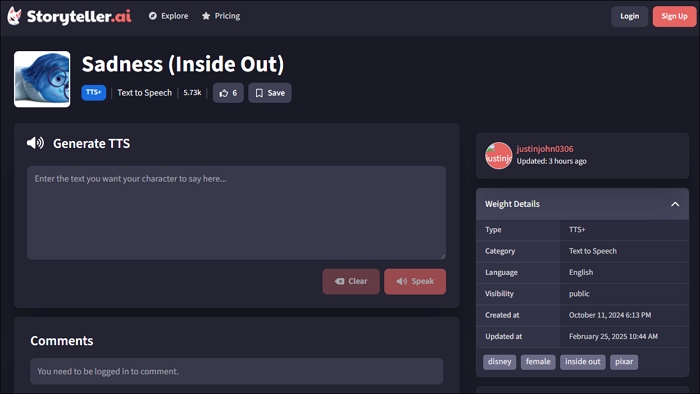Select the disney tag
Screen dimensions: 700x394
(500, 361)
